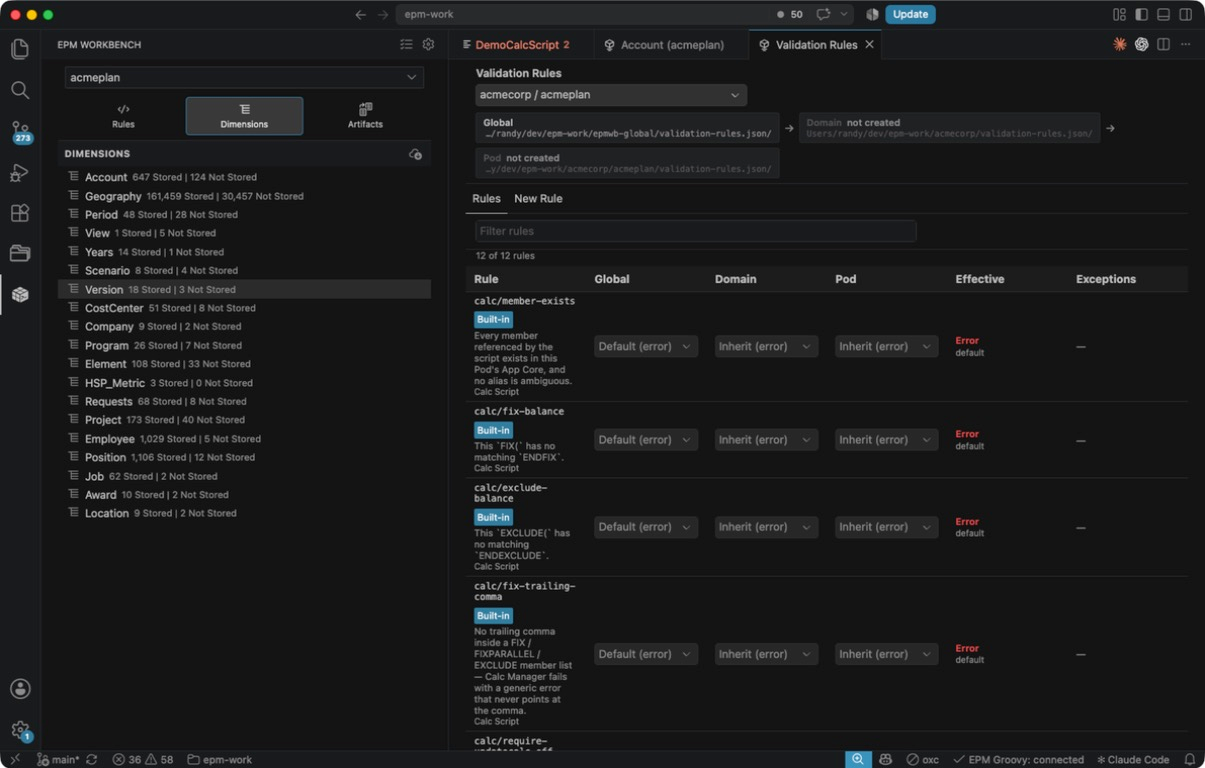The width and height of the screenshot is (1205, 768).
Task: Open the acmecorp / acmeplan dropdown
Action: click(x=611, y=95)
